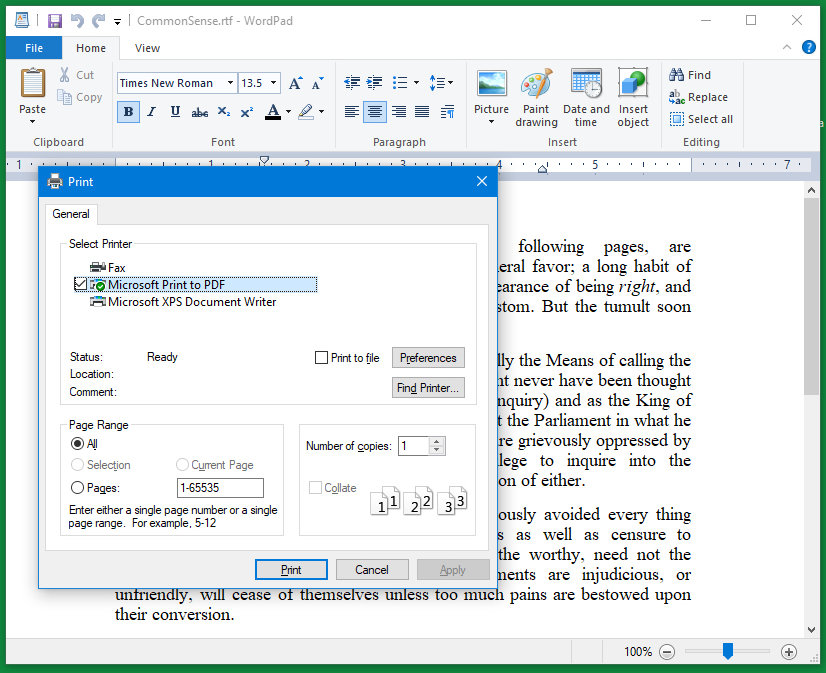Click the Shrink font icon
This screenshot has height=673, width=826.
coord(317,83)
